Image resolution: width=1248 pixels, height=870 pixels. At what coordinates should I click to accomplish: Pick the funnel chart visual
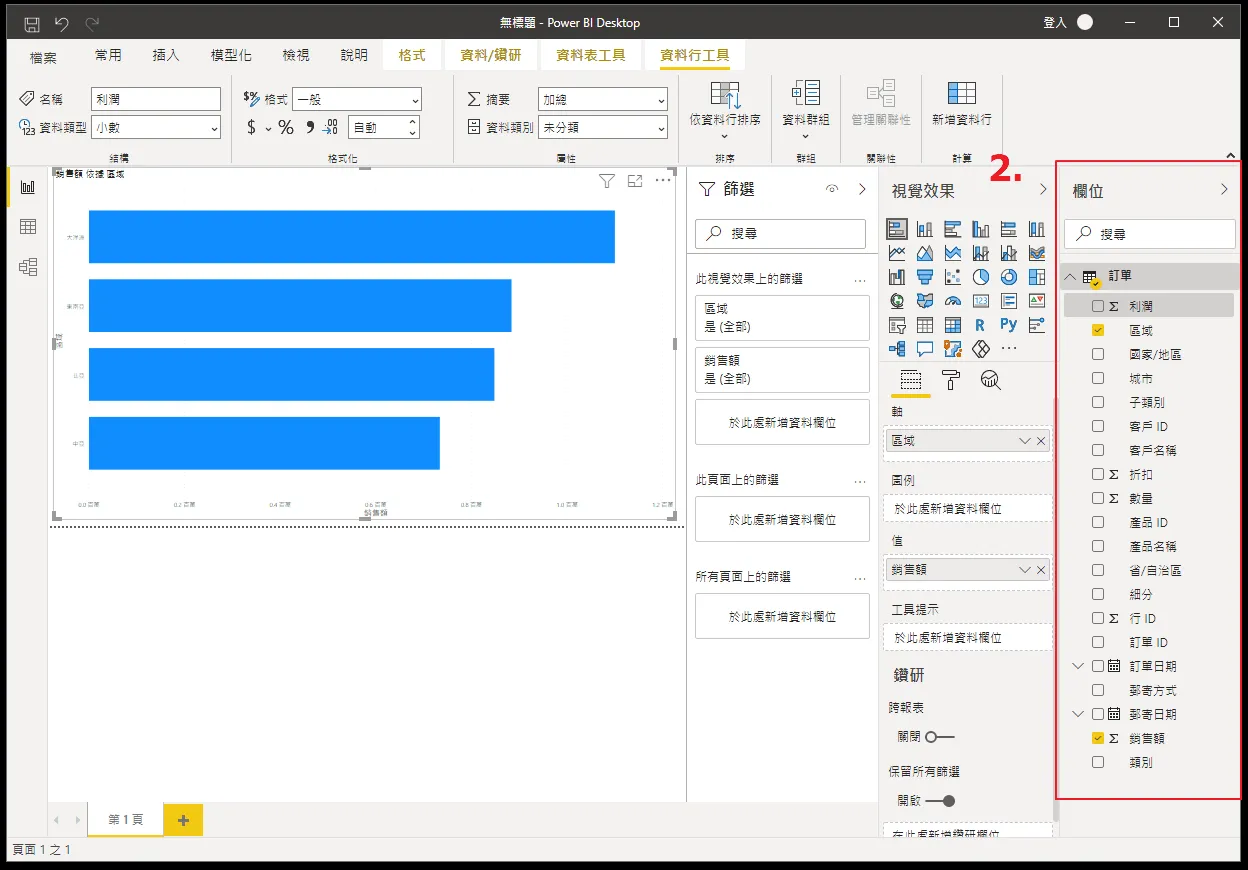point(925,276)
